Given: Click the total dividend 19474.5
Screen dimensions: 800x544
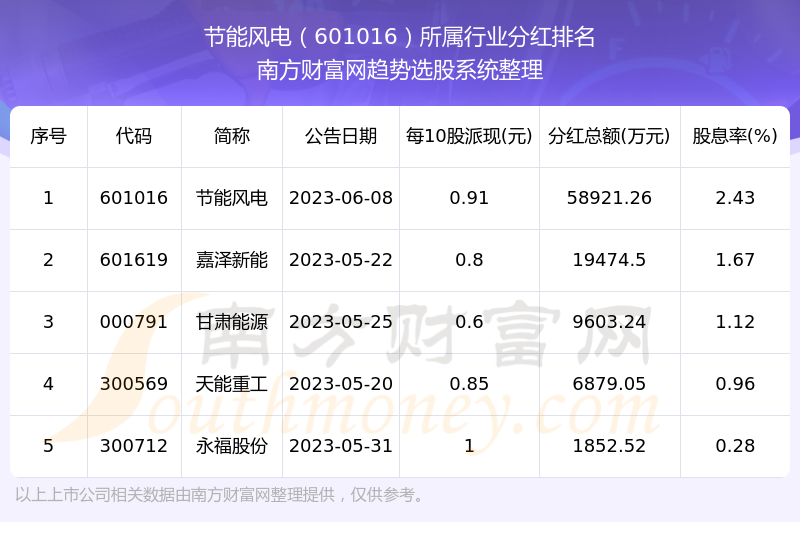Looking at the screenshot, I should pos(609,260).
